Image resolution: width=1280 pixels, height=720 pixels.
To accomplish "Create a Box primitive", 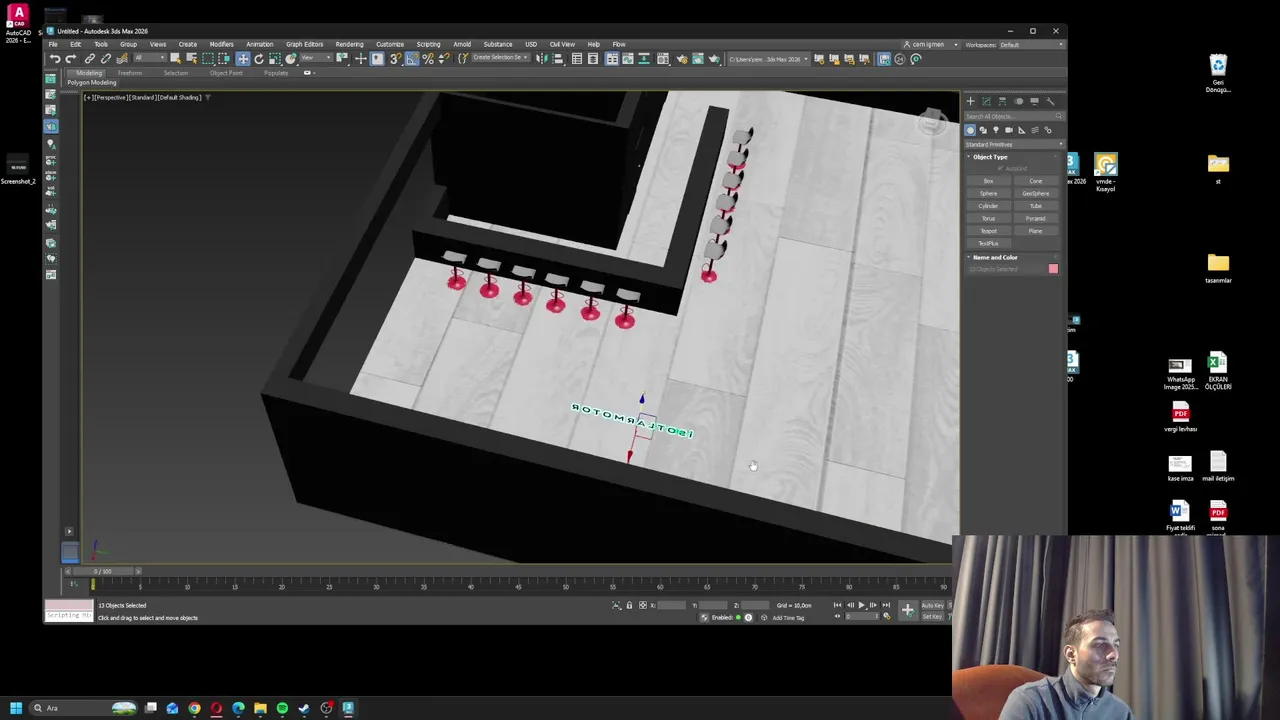I will tap(988, 181).
